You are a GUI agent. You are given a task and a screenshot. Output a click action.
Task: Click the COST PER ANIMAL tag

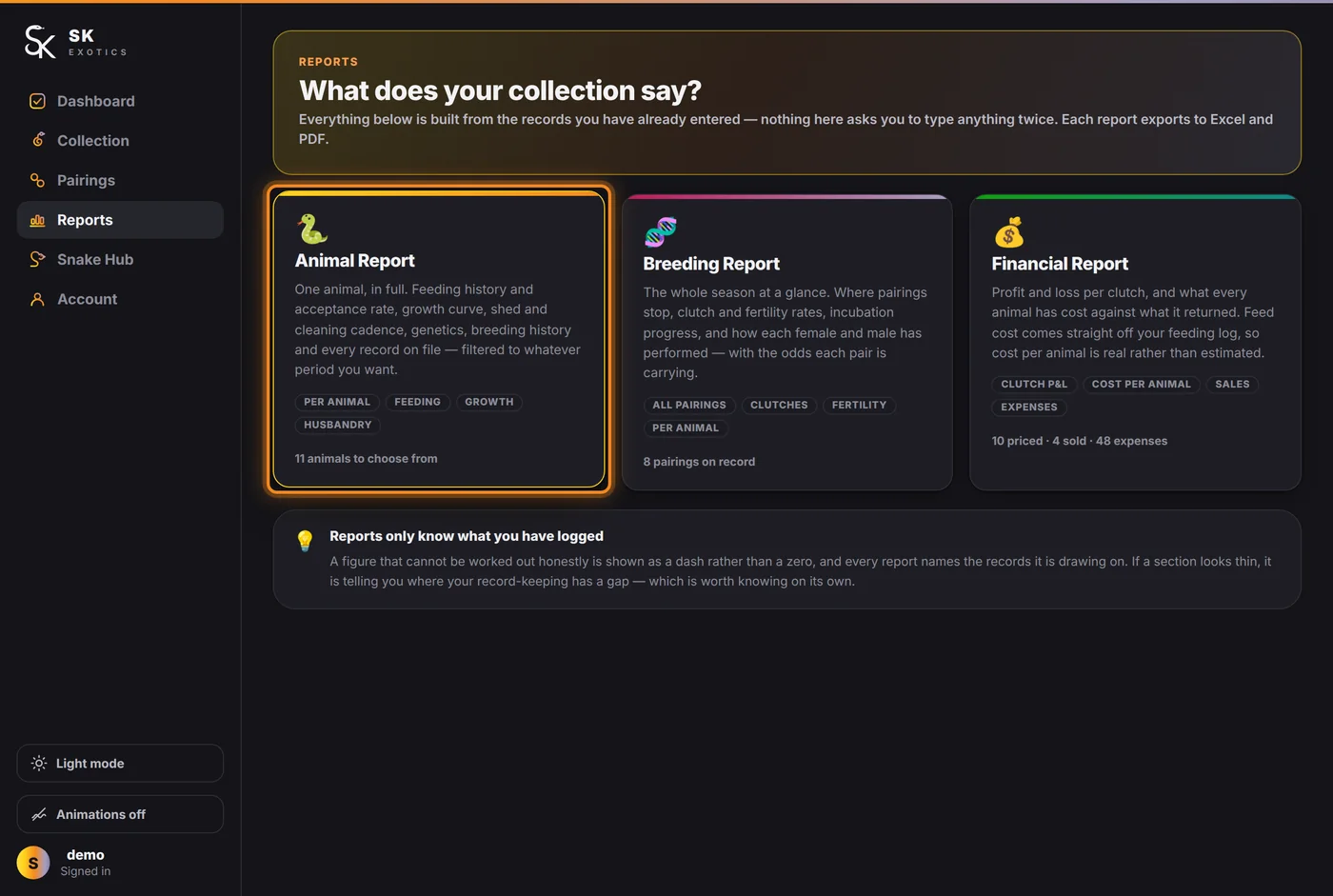tap(1142, 384)
